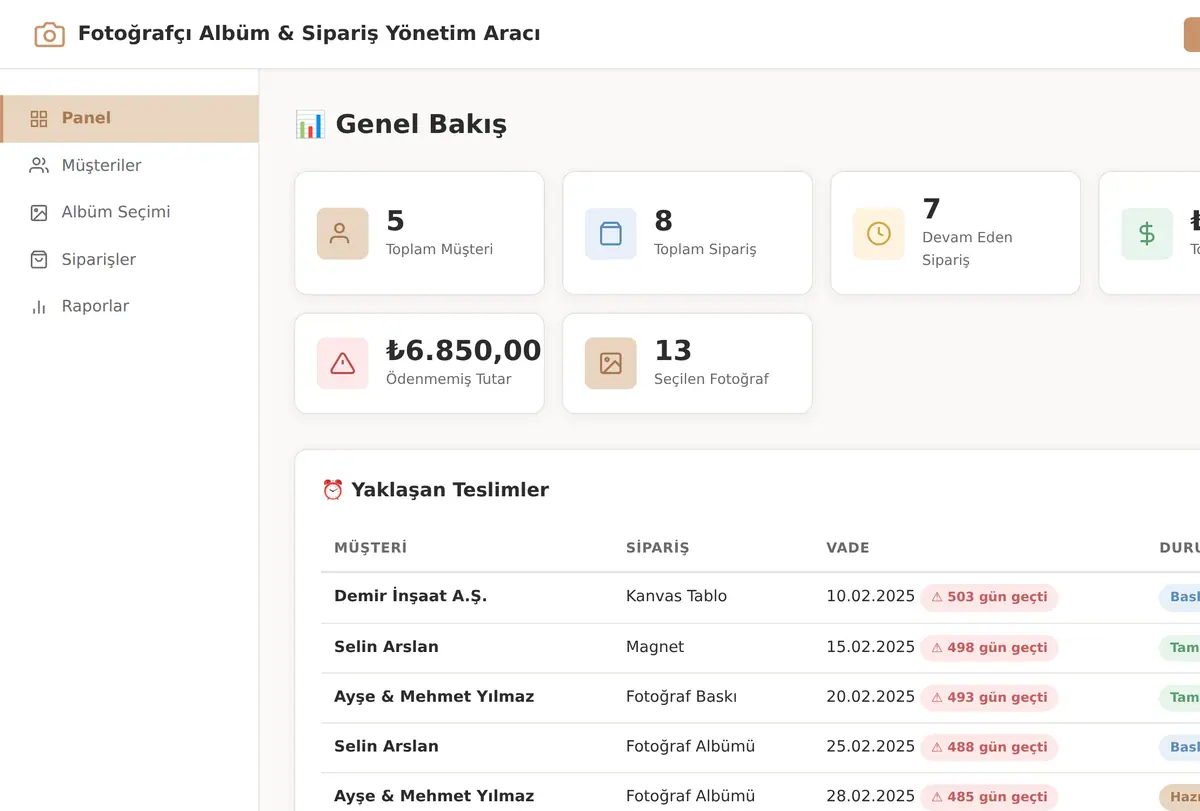This screenshot has width=1200, height=811.
Task: Click the Fotoğraf Baskı order cell
Action: (682, 697)
